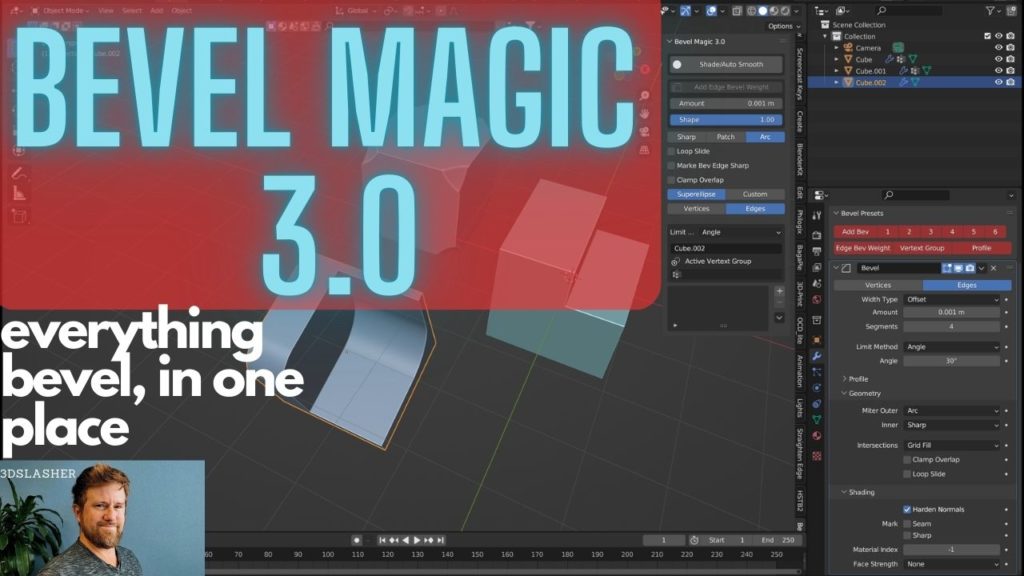Open the Modifier properties wrench tab
This screenshot has width=1024, height=576.
point(816,356)
